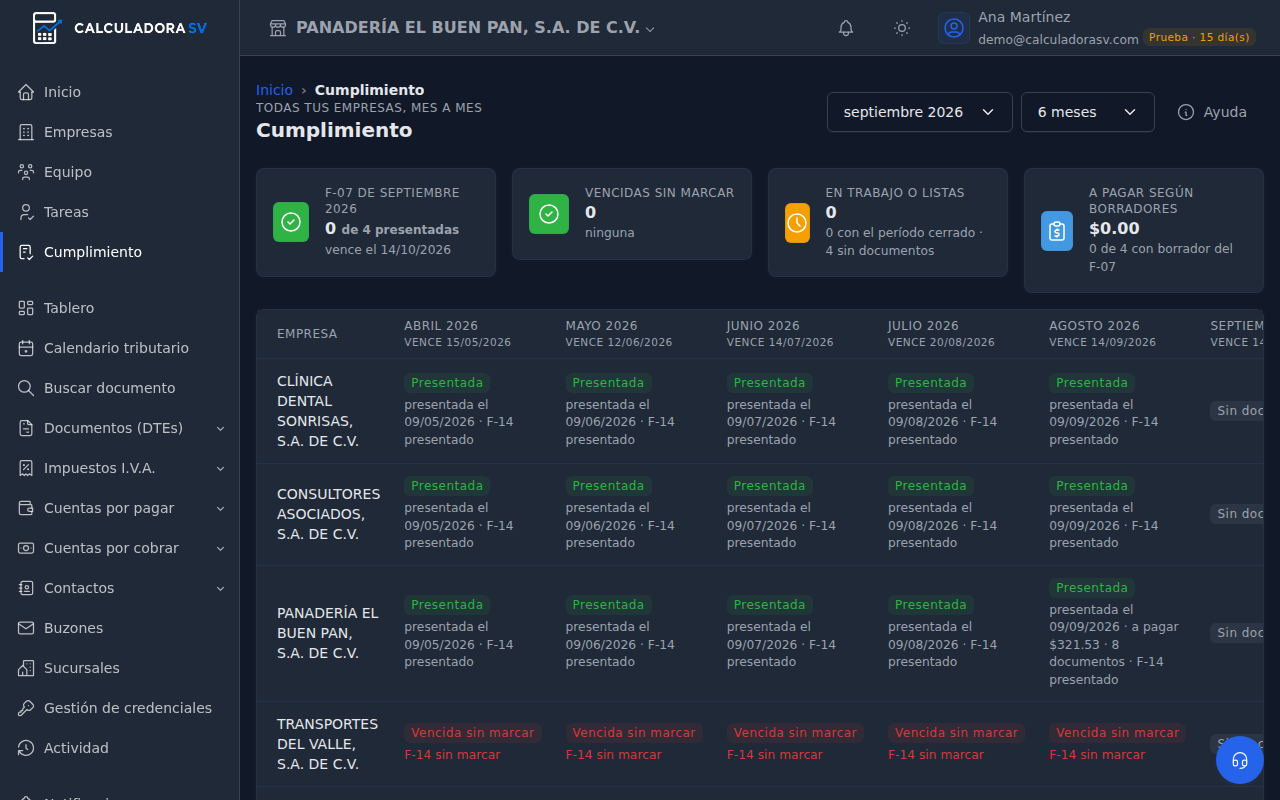Image resolution: width=1280 pixels, height=800 pixels.
Task: Click the blue clipboard icon on A pagar card
Action: pyautogui.click(x=1056, y=230)
